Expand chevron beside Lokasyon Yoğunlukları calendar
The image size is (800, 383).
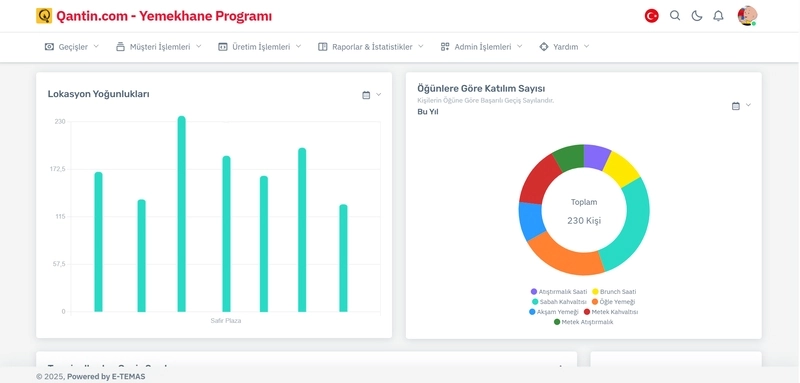[379, 94]
